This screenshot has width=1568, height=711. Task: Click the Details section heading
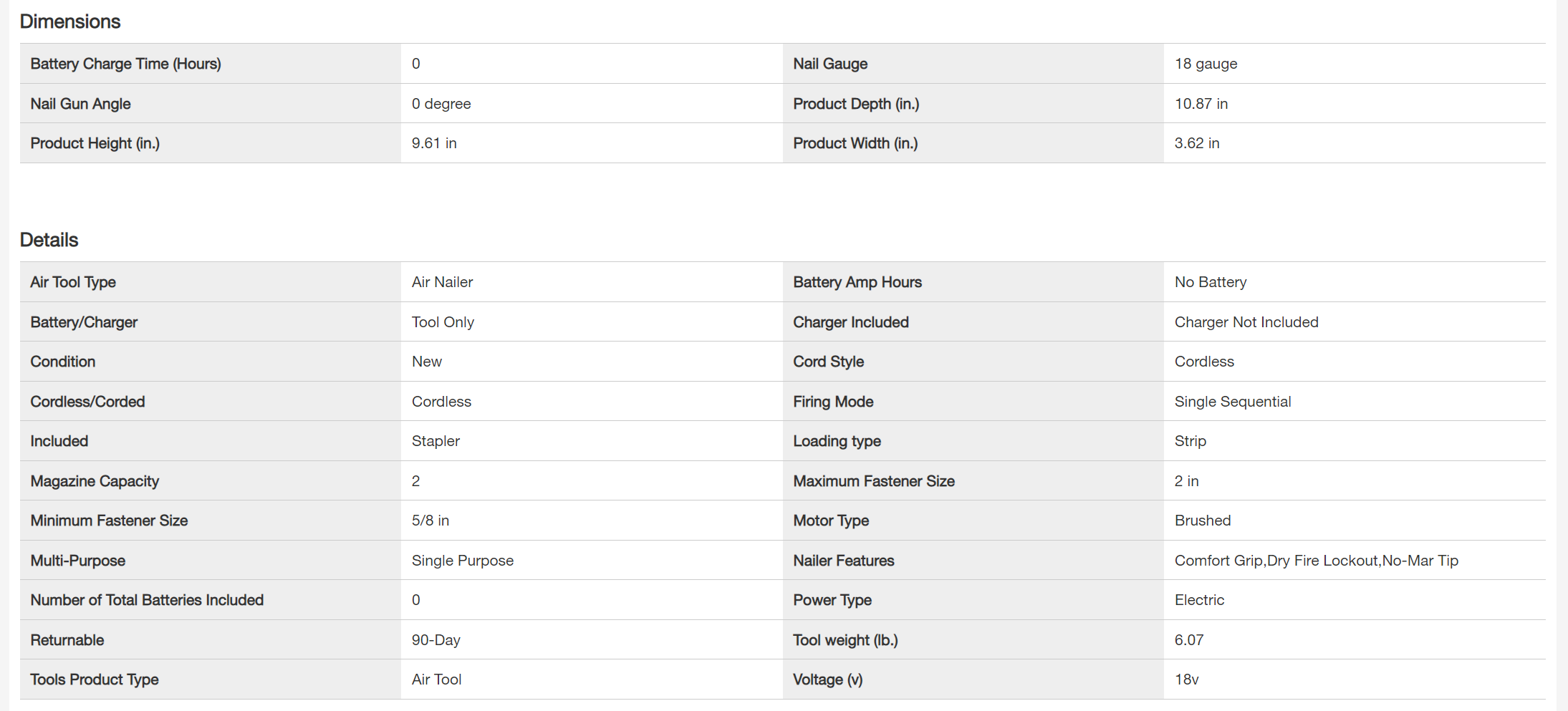pyautogui.click(x=49, y=240)
